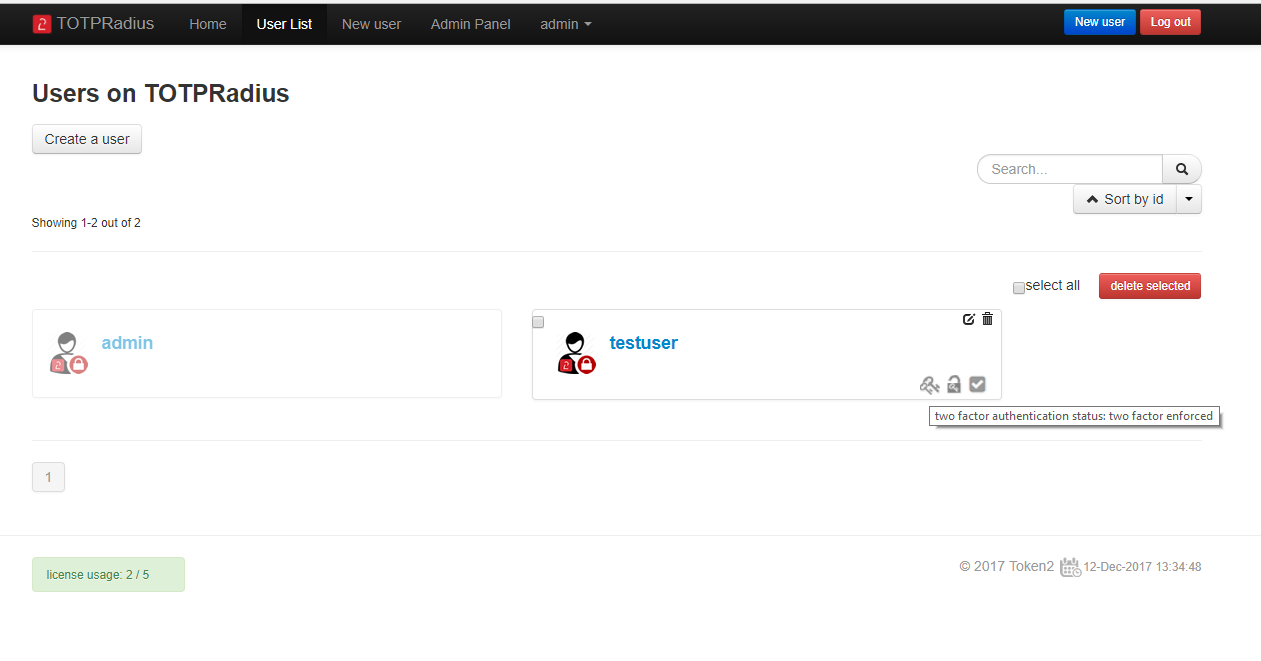Check the select all checkbox
This screenshot has width=1261, height=661.
tap(1019, 288)
